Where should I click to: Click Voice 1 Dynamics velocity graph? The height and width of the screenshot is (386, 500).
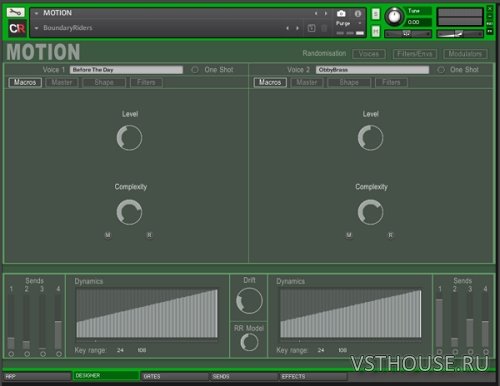147,314
